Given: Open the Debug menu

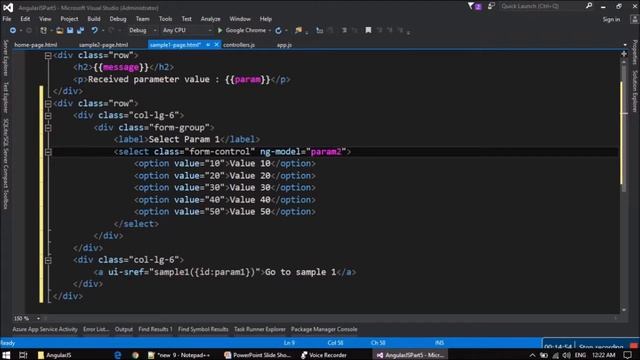Looking at the screenshot, I should (x=118, y=19).
